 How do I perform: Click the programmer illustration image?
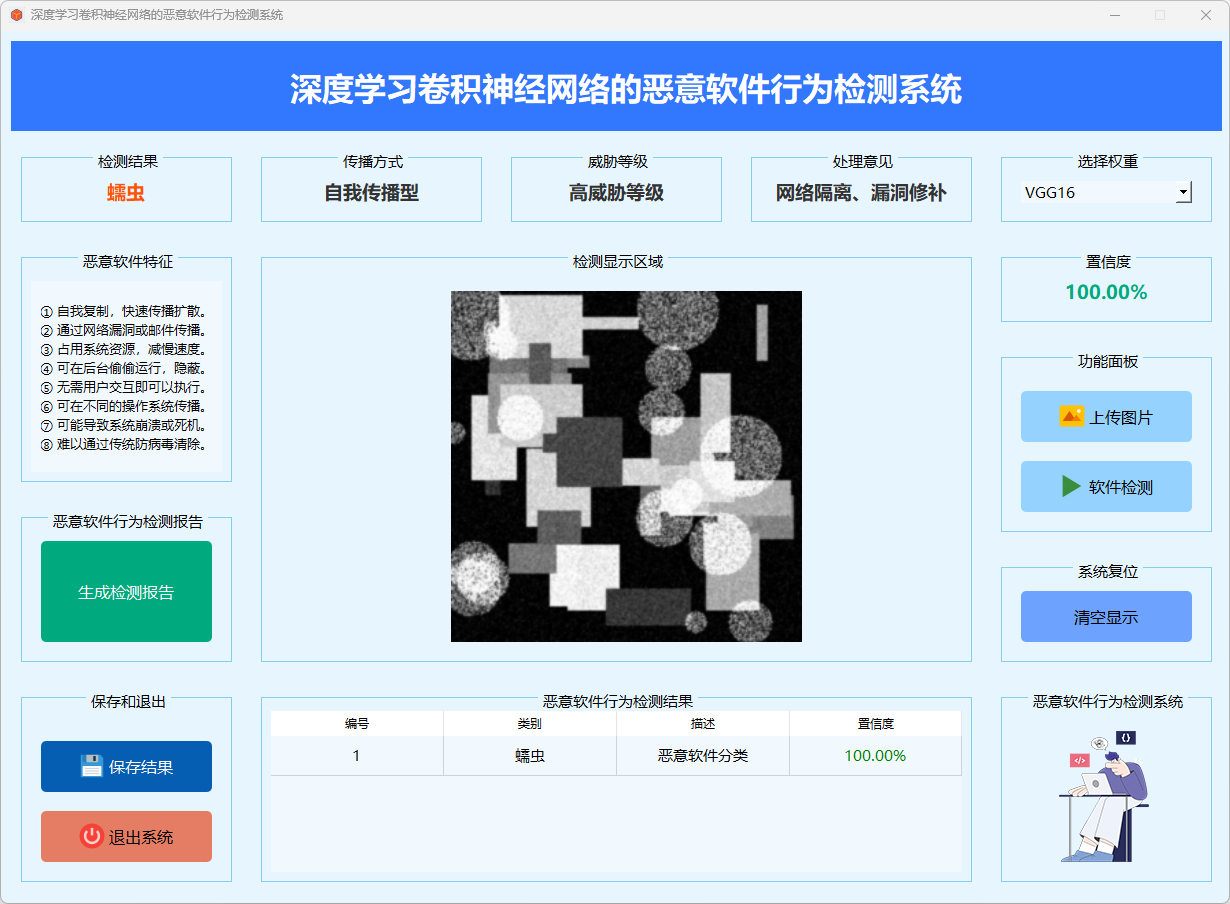[1105, 796]
